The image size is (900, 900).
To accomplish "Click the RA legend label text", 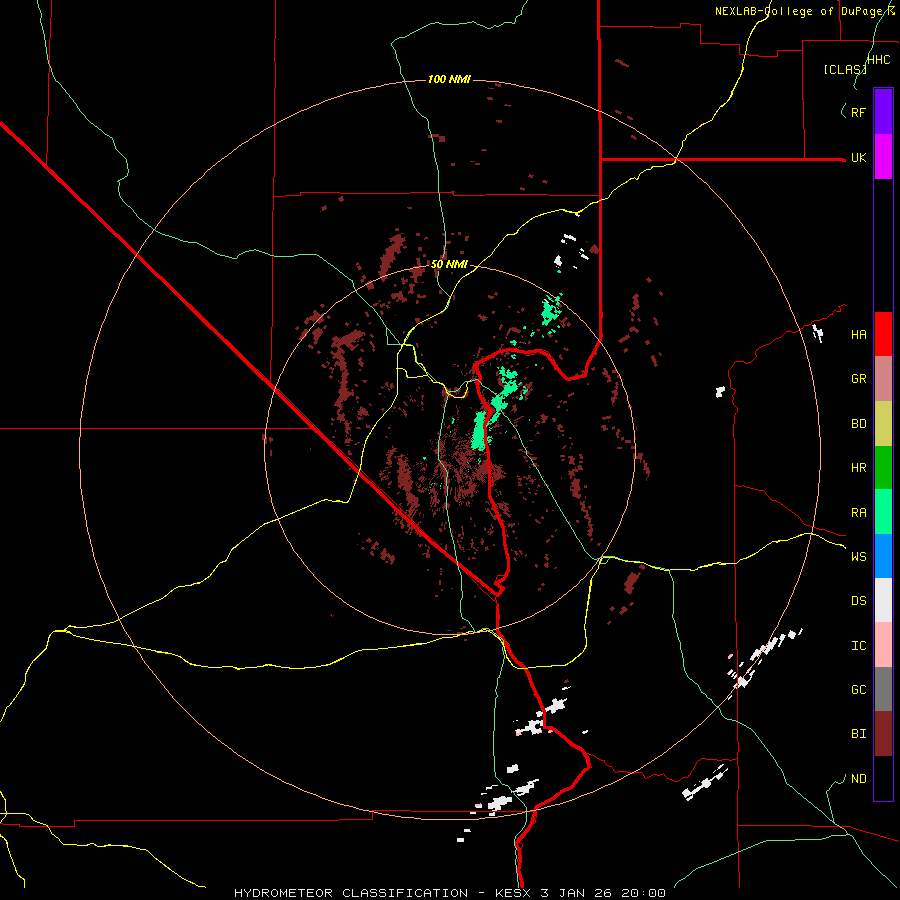I will (x=859, y=513).
